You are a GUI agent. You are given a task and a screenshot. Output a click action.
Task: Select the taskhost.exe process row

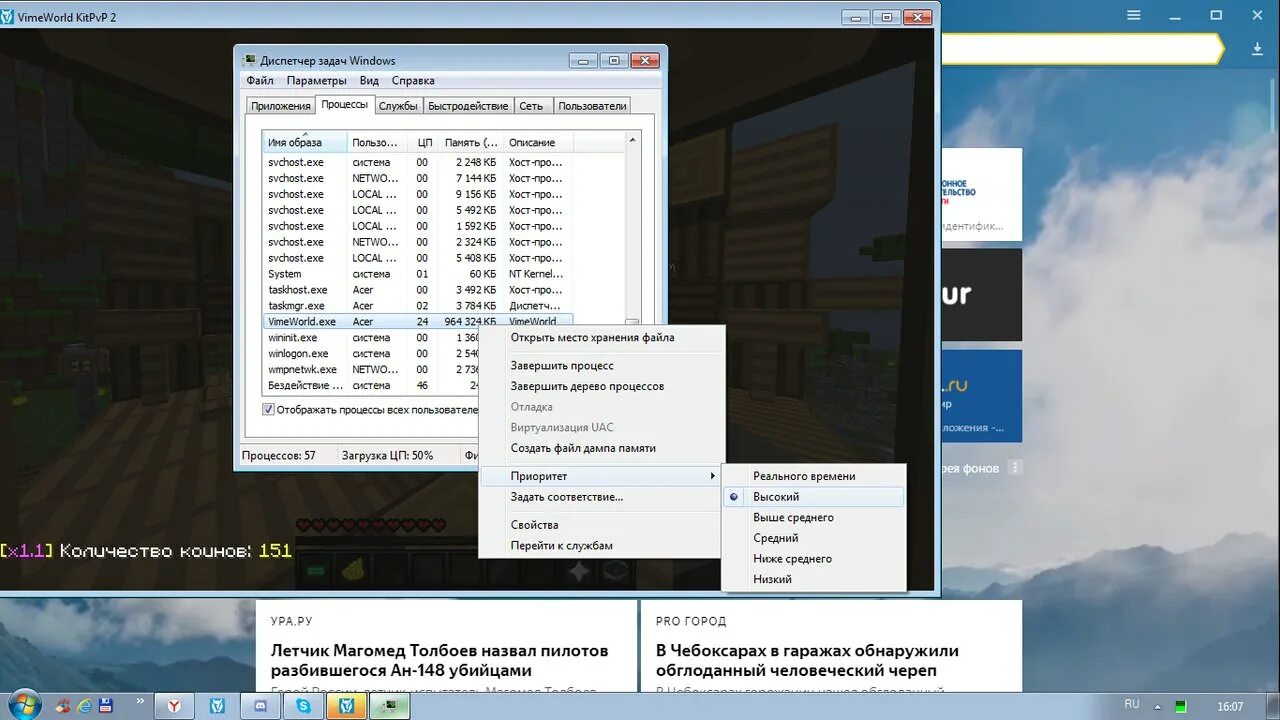pyautogui.click(x=419, y=290)
